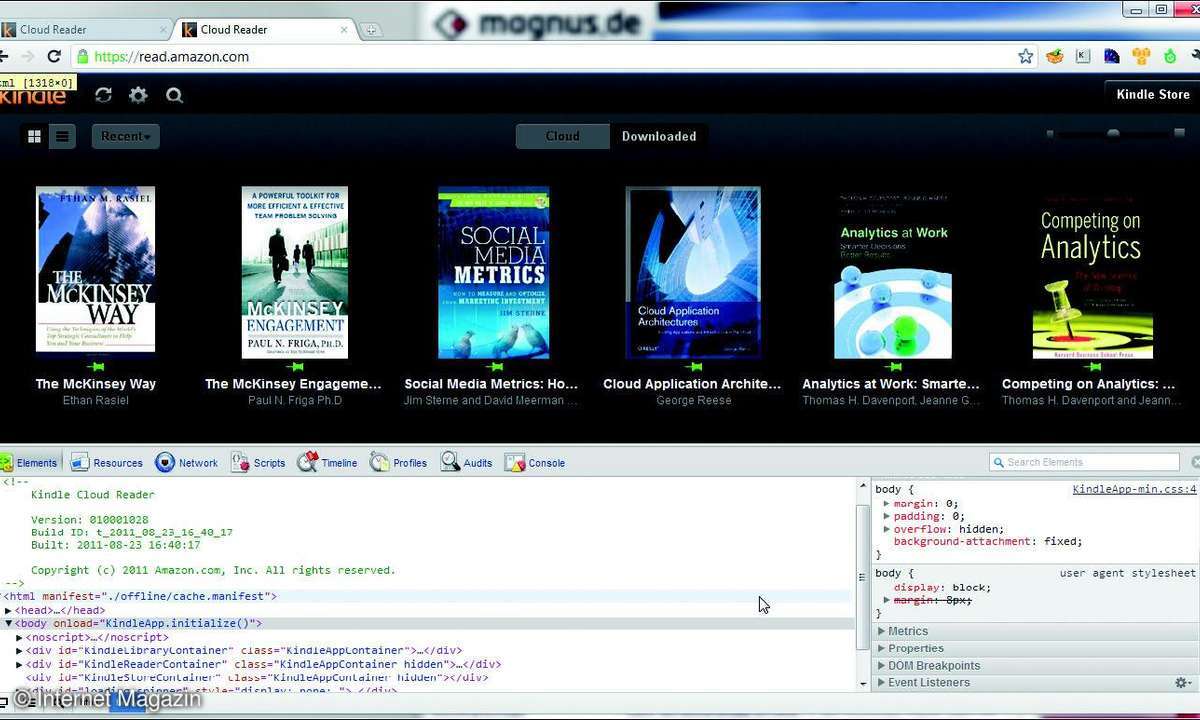The image size is (1200, 720).
Task: Open the Chrome wrench menu
Action: pyautogui.click(x=1195, y=57)
